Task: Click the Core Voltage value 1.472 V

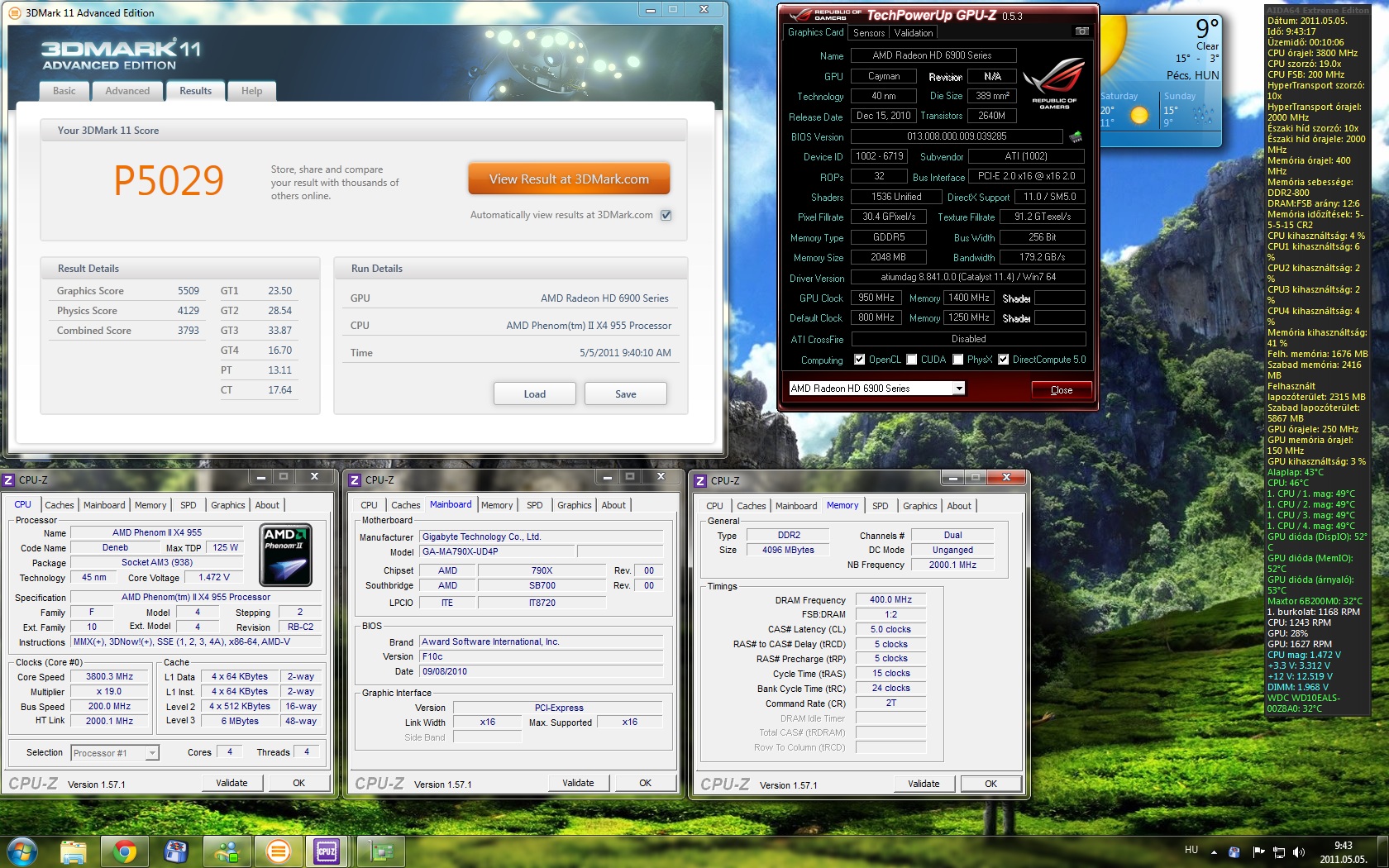Action: (214, 577)
